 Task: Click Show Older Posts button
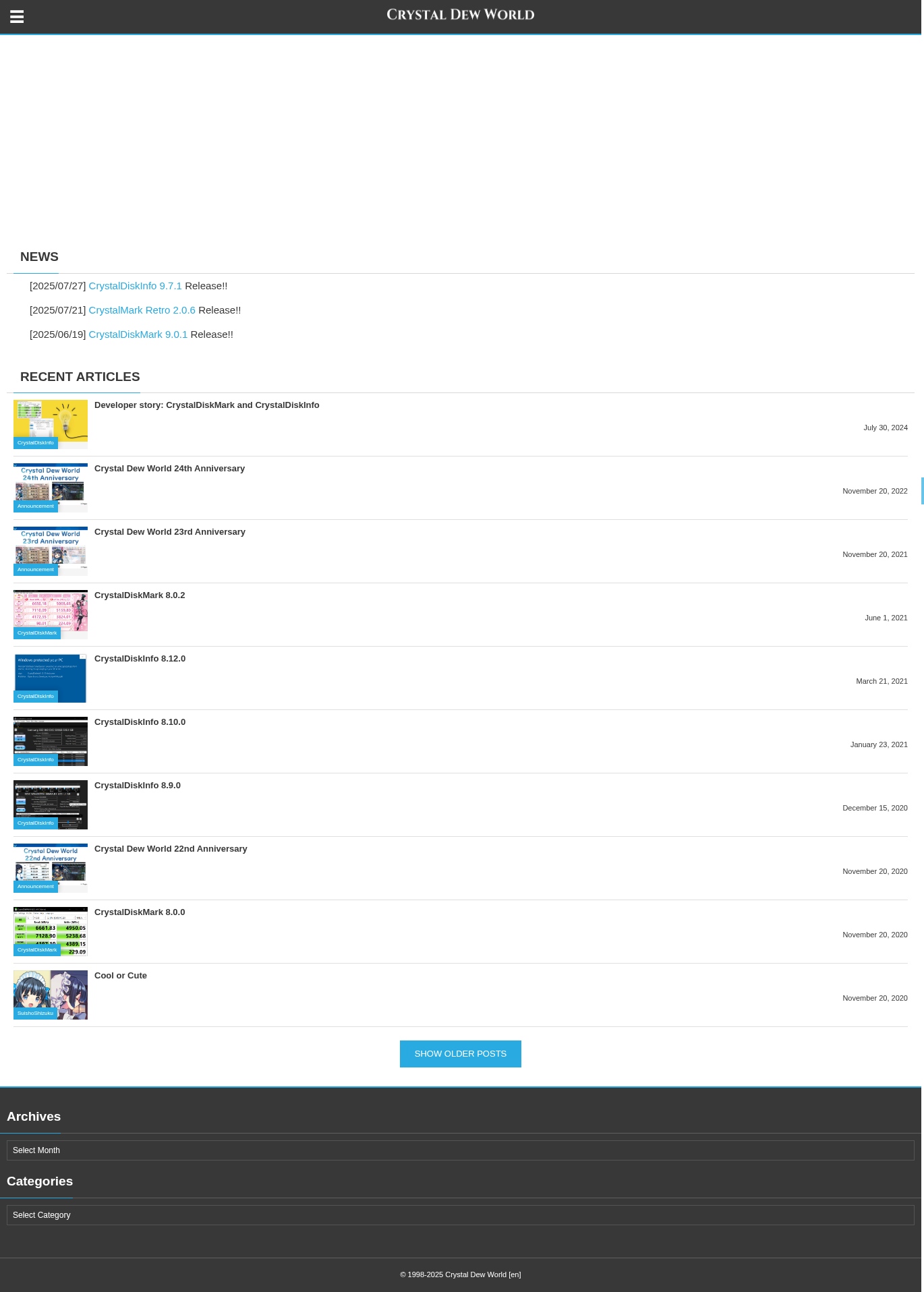[461, 1054]
